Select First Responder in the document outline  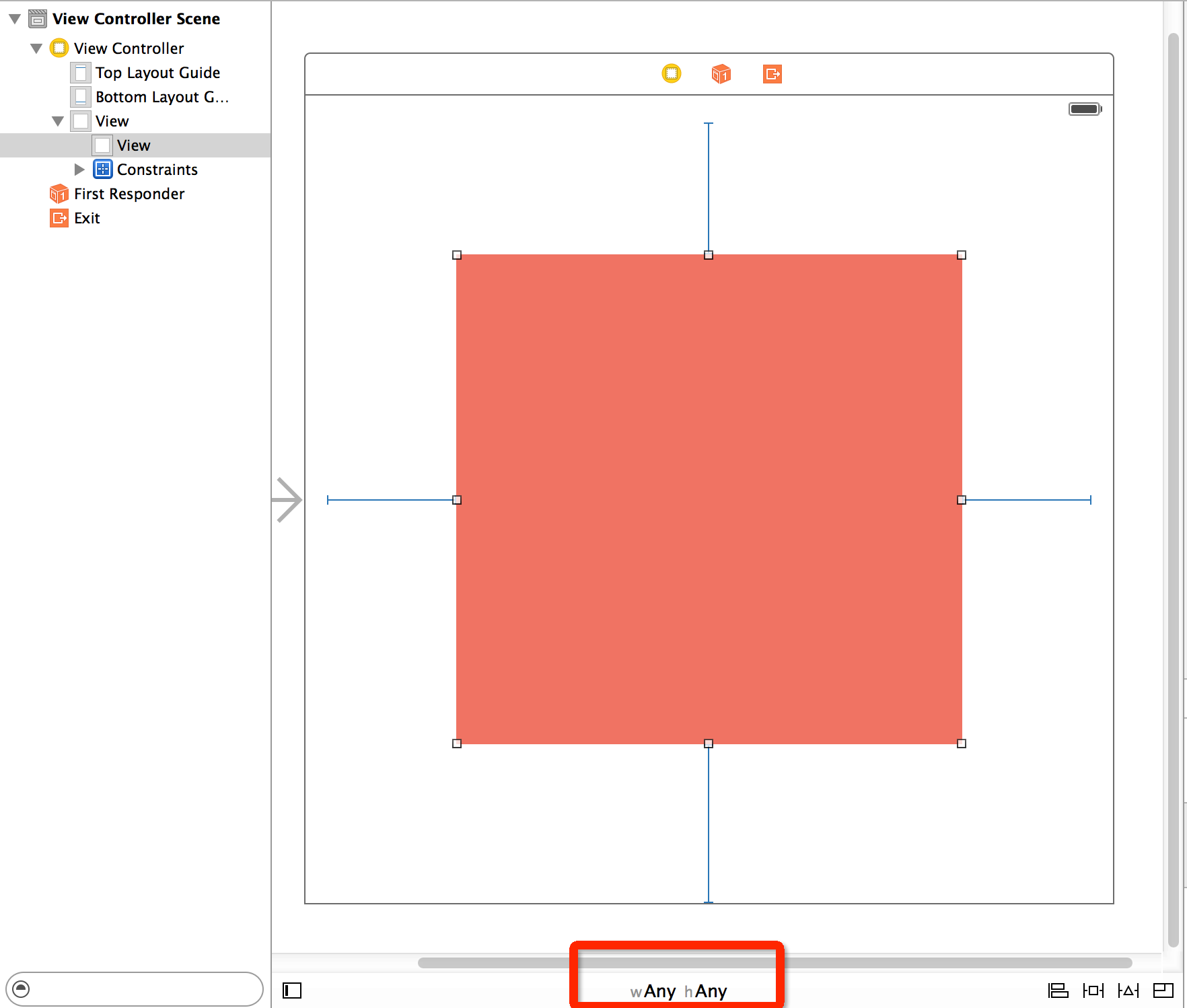[x=128, y=194]
